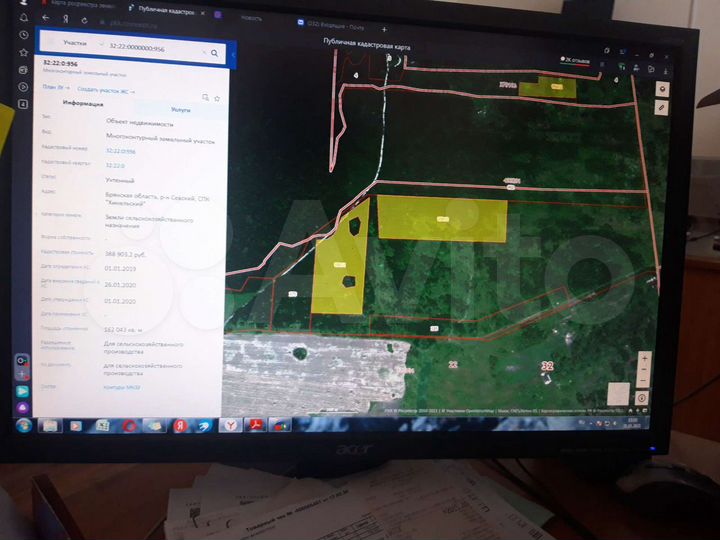Open the map layers button
Viewport: 720px width, 540px height.
(x=660, y=87)
